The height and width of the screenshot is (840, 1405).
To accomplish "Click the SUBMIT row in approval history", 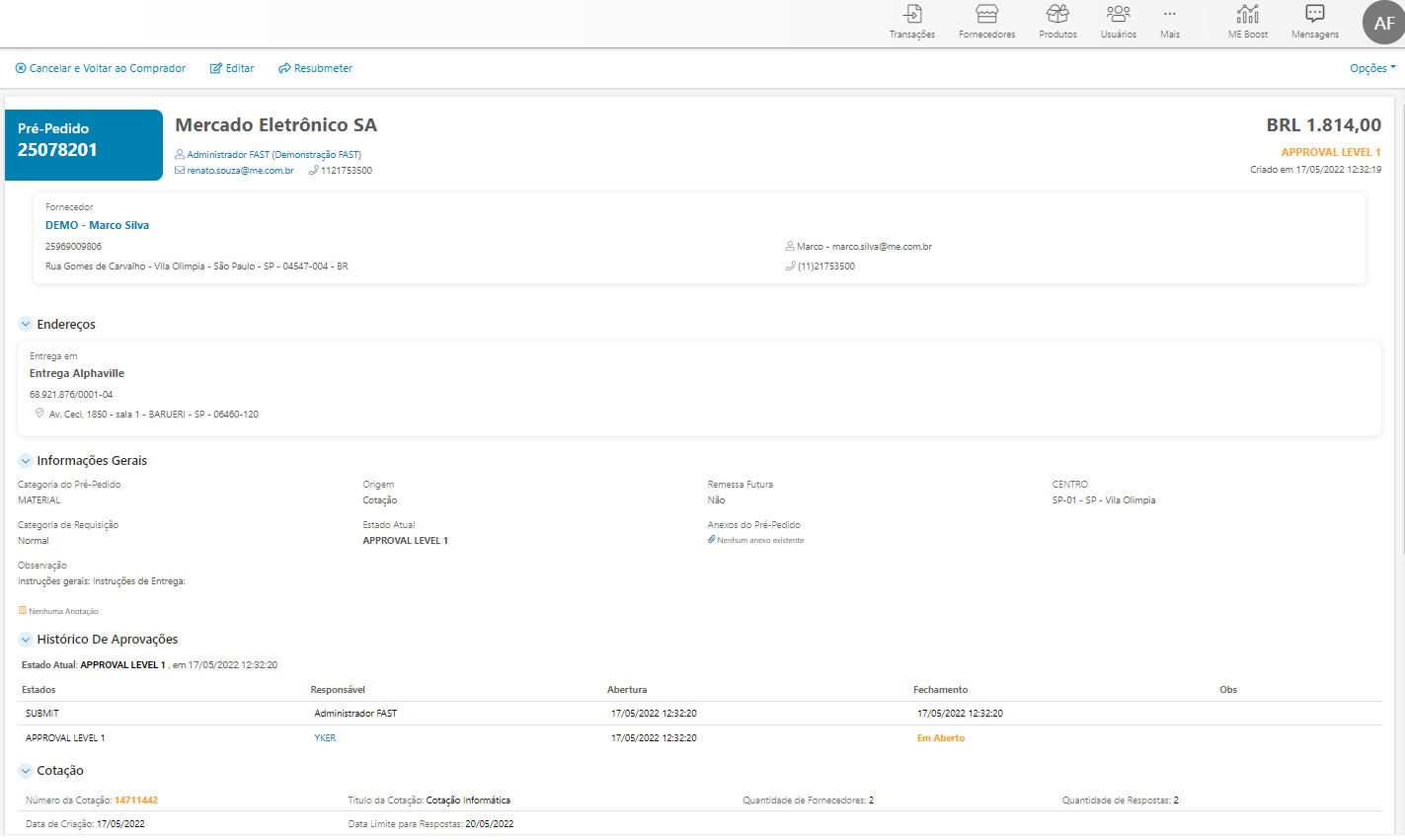I will [699, 714].
